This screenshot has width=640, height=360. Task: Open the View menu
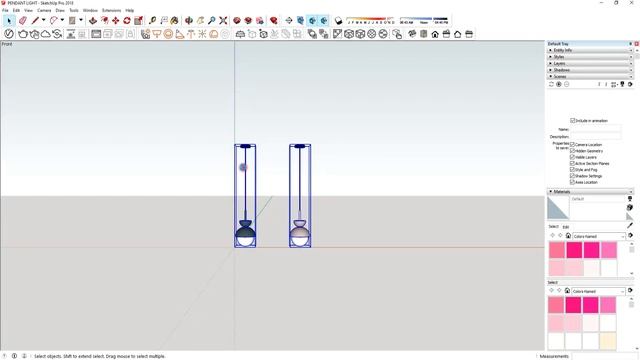click(28, 10)
